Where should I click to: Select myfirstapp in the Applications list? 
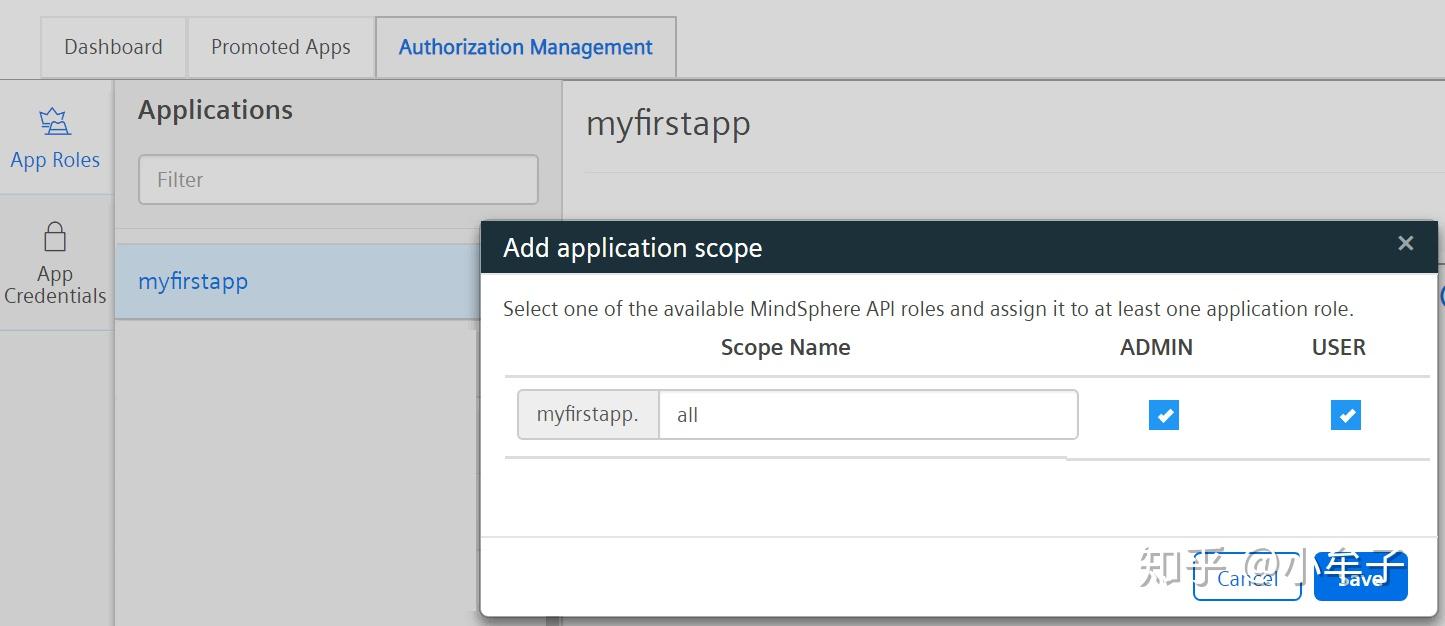[x=193, y=282]
